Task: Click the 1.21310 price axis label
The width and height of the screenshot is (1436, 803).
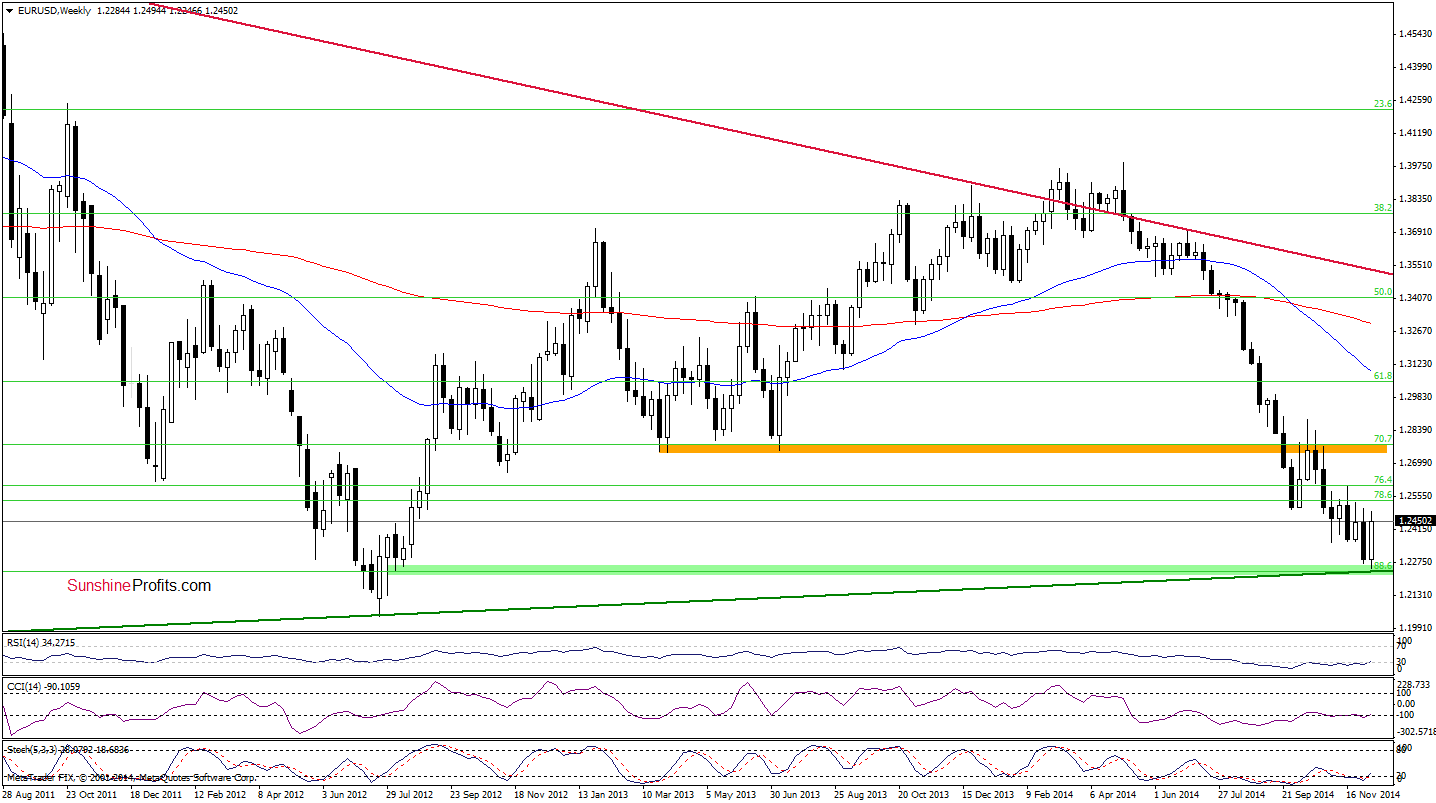Action: (x=1416, y=595)
